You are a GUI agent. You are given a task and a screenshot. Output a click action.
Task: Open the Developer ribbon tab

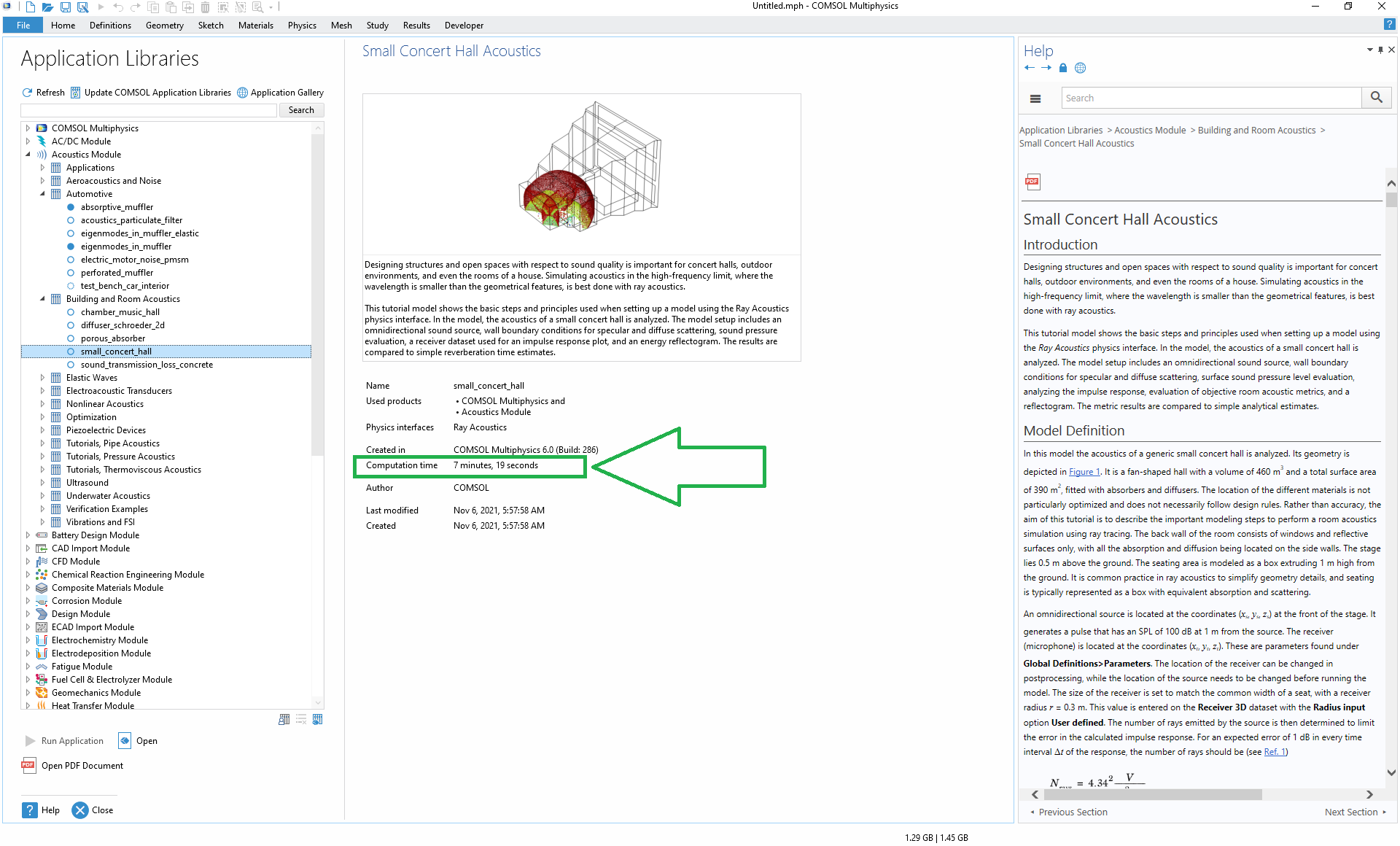464,25
